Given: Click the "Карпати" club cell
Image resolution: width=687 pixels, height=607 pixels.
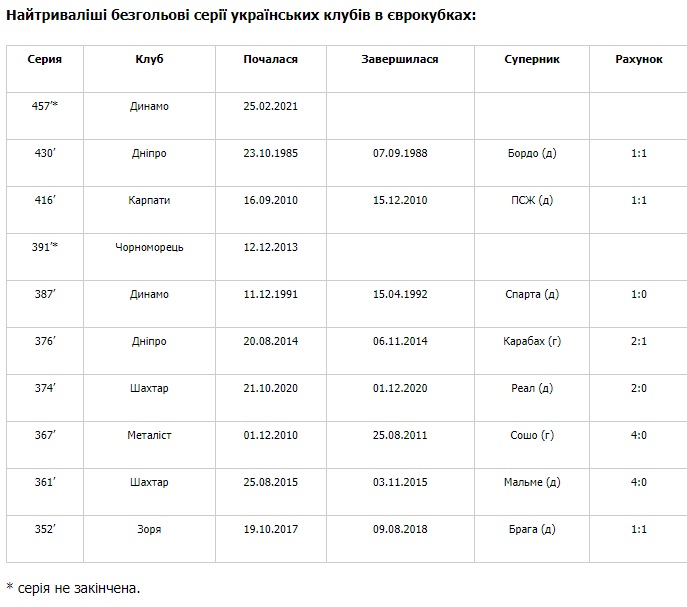Looking at the screenshot, I should (x=149, y=200).
